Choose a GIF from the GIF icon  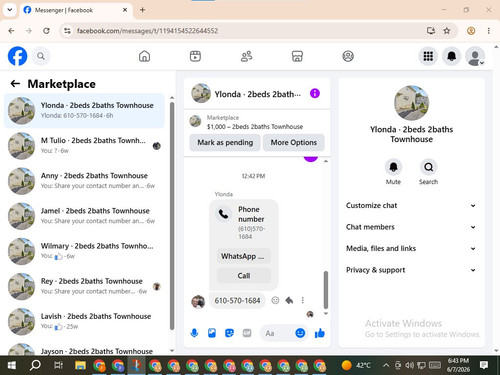pyautogui.click(x=247, y=333)
